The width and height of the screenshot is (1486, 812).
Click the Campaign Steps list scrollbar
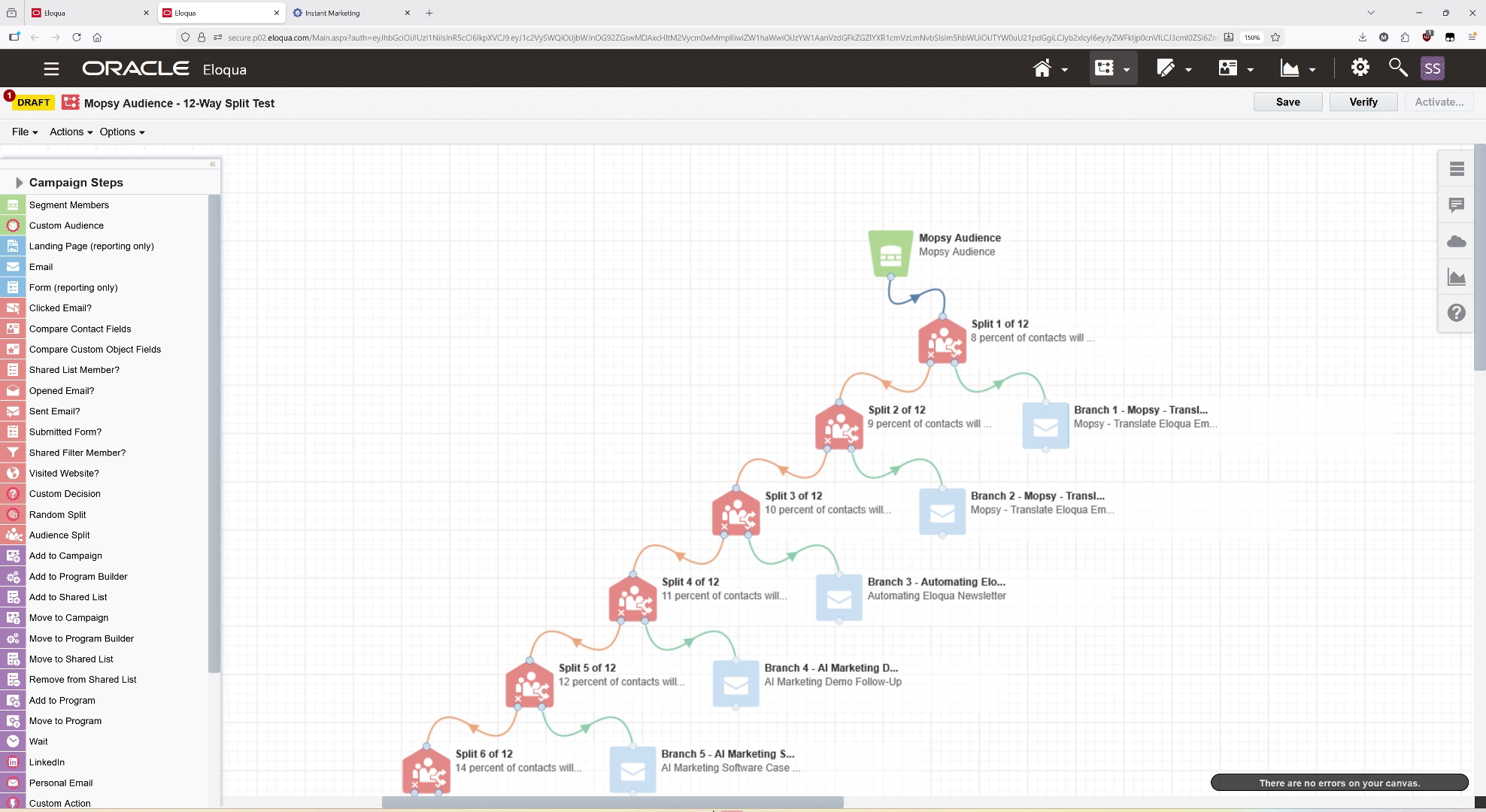pos(214,434)
